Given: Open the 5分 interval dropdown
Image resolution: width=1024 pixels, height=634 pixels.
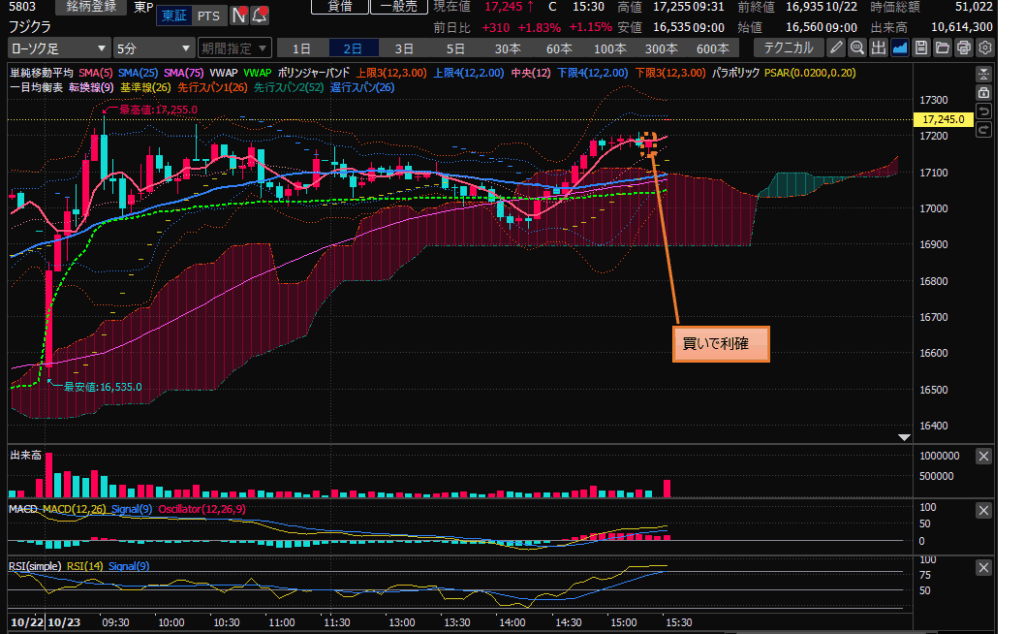Looking at the screenshot, I should pos(153,48).
